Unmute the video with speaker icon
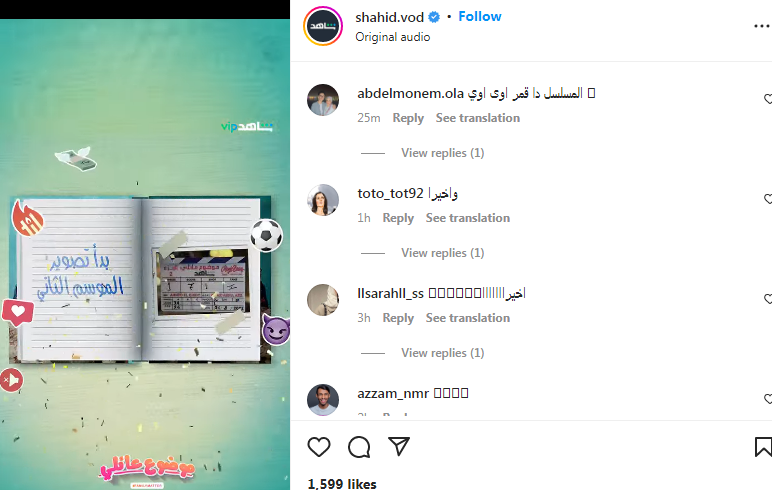Image resolution: width=772 pixels, height=490 pixels. (11, 380)
